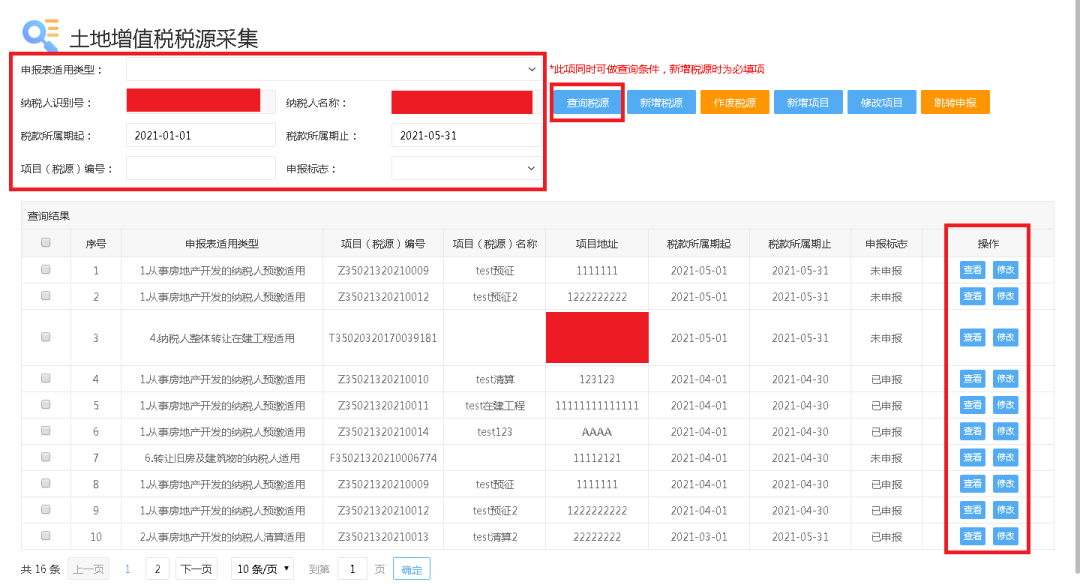Go to page 2 via pagination link
The height and width of the screenshot is (585, 1080).
coord(157,568)
